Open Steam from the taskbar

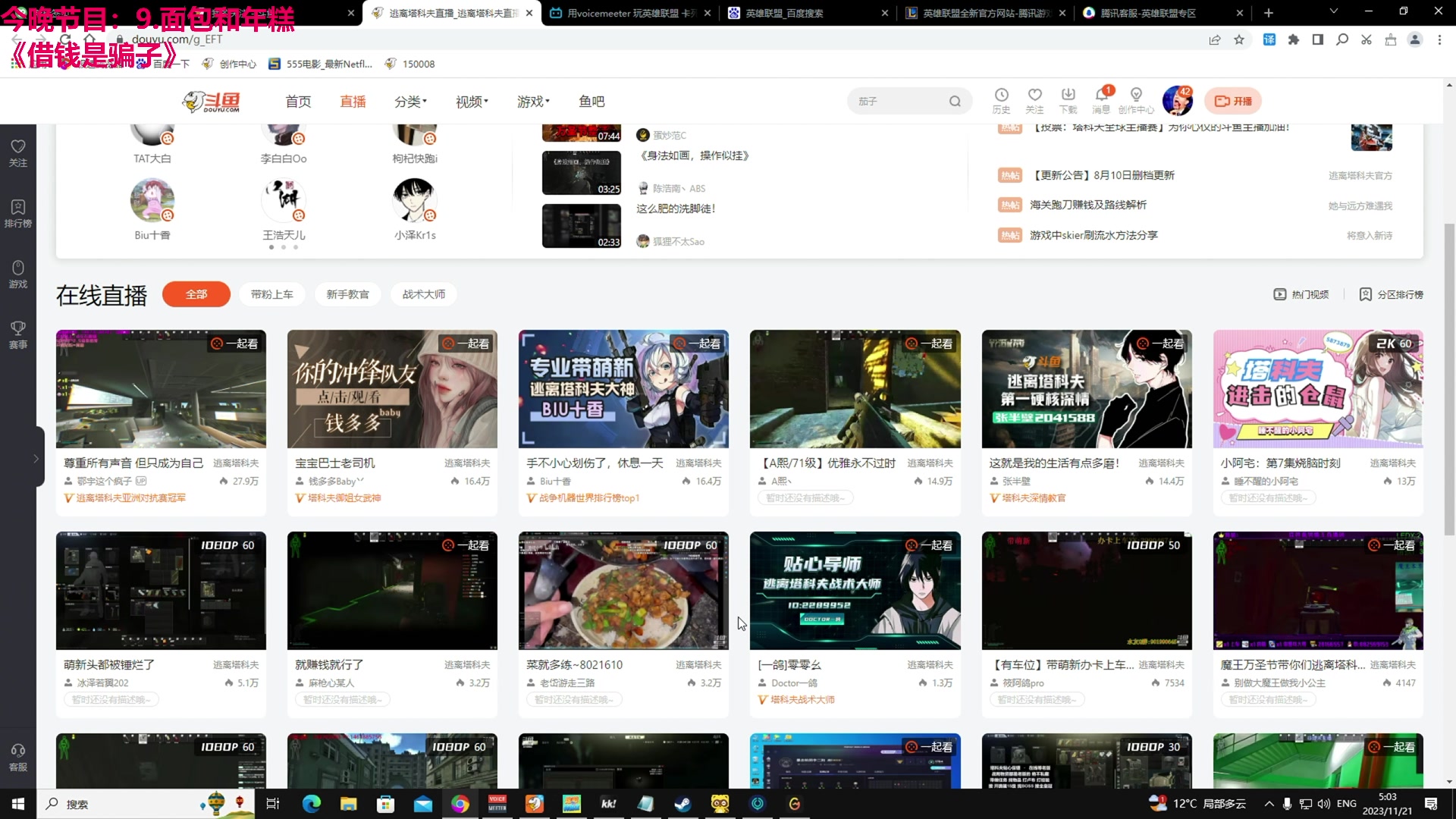(682, 804)
